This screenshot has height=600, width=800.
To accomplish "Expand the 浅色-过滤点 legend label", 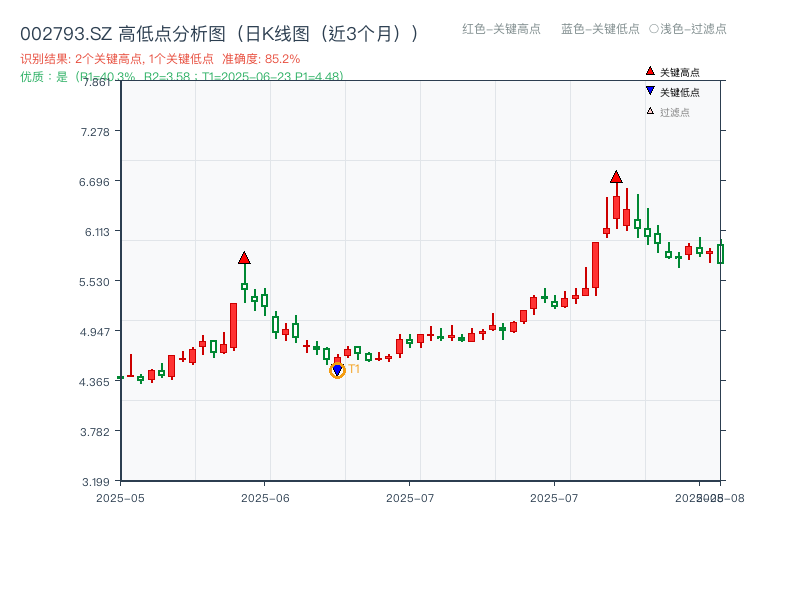I will tap(692, 30).
